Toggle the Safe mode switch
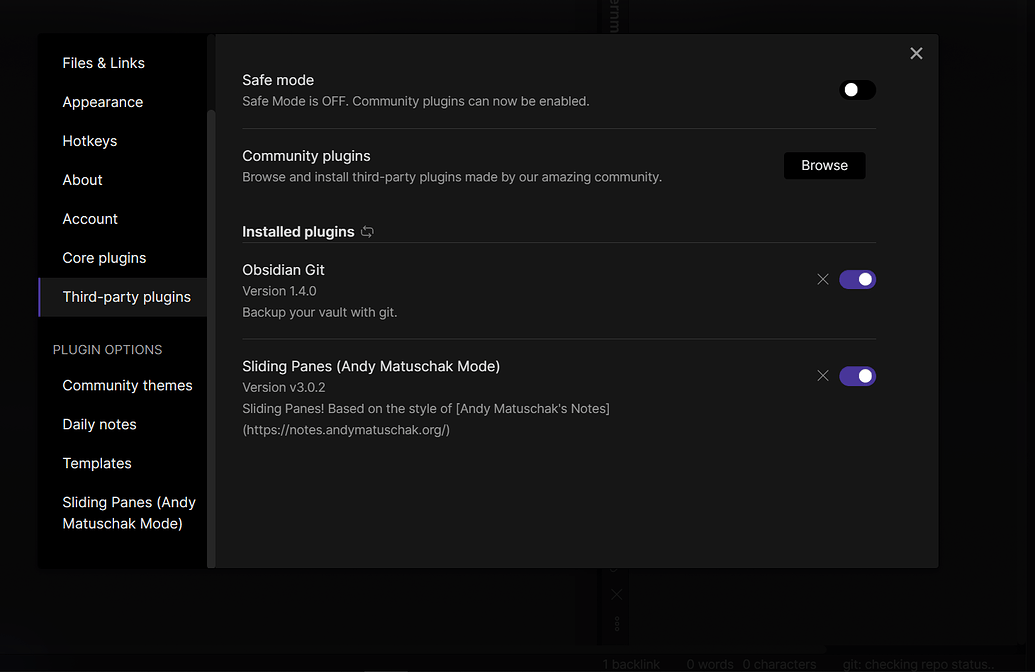 click(x=857, y=90)
